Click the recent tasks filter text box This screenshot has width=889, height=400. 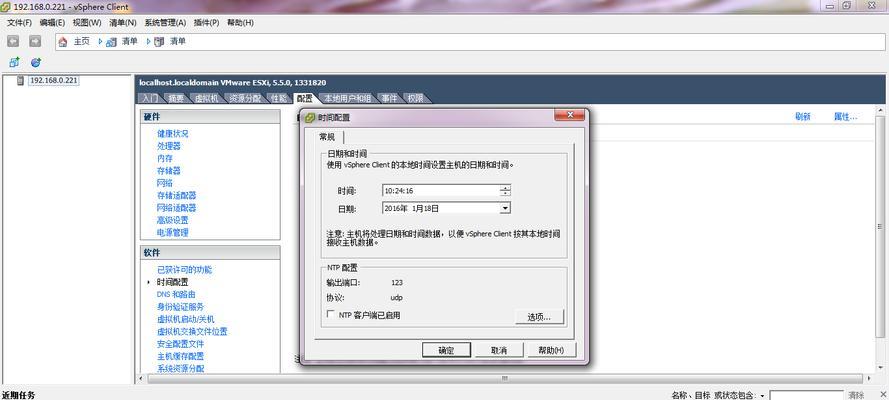coord(806,395)
